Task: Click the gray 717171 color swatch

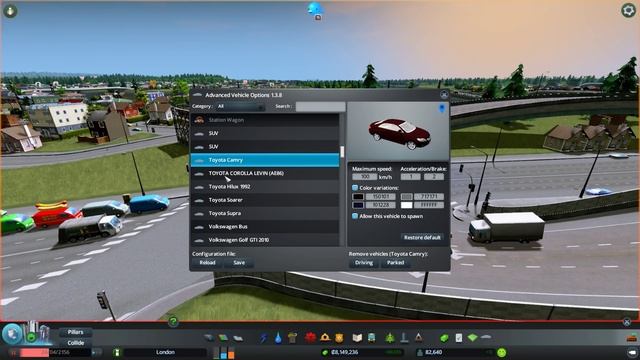Action: 407,197
